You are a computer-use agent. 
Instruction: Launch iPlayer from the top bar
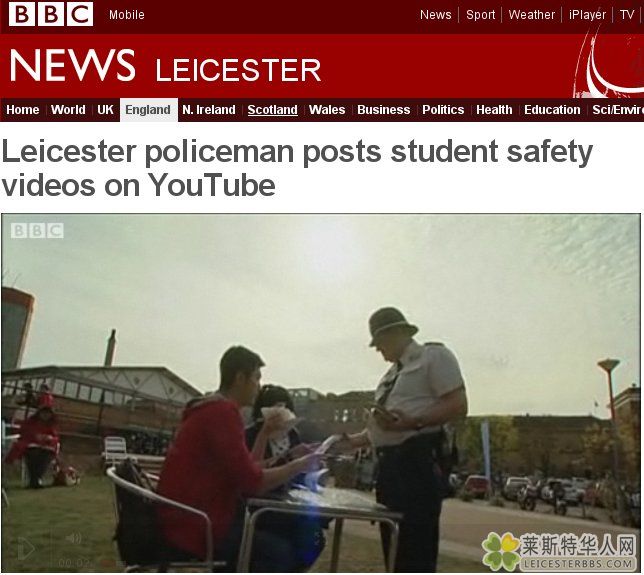587,15
